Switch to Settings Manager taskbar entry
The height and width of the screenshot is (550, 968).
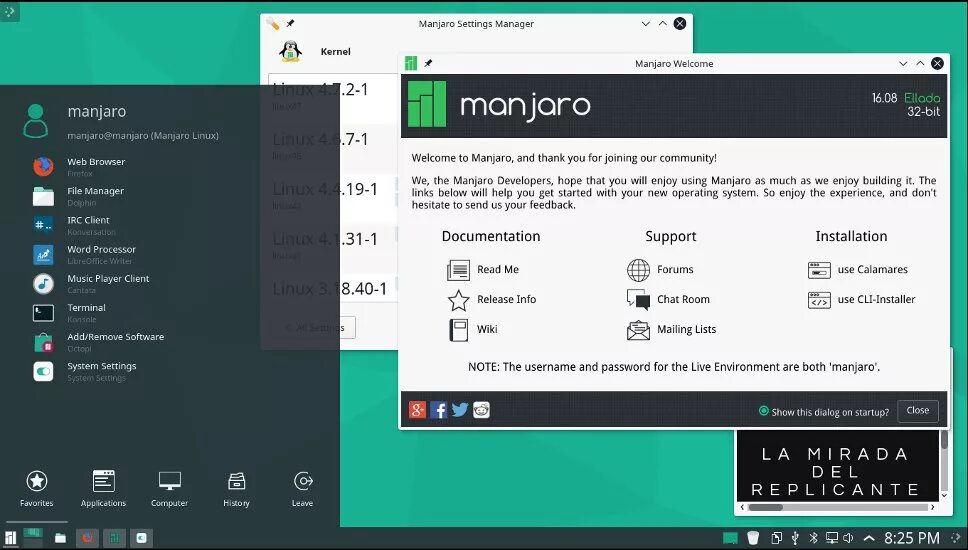[141, 538]
